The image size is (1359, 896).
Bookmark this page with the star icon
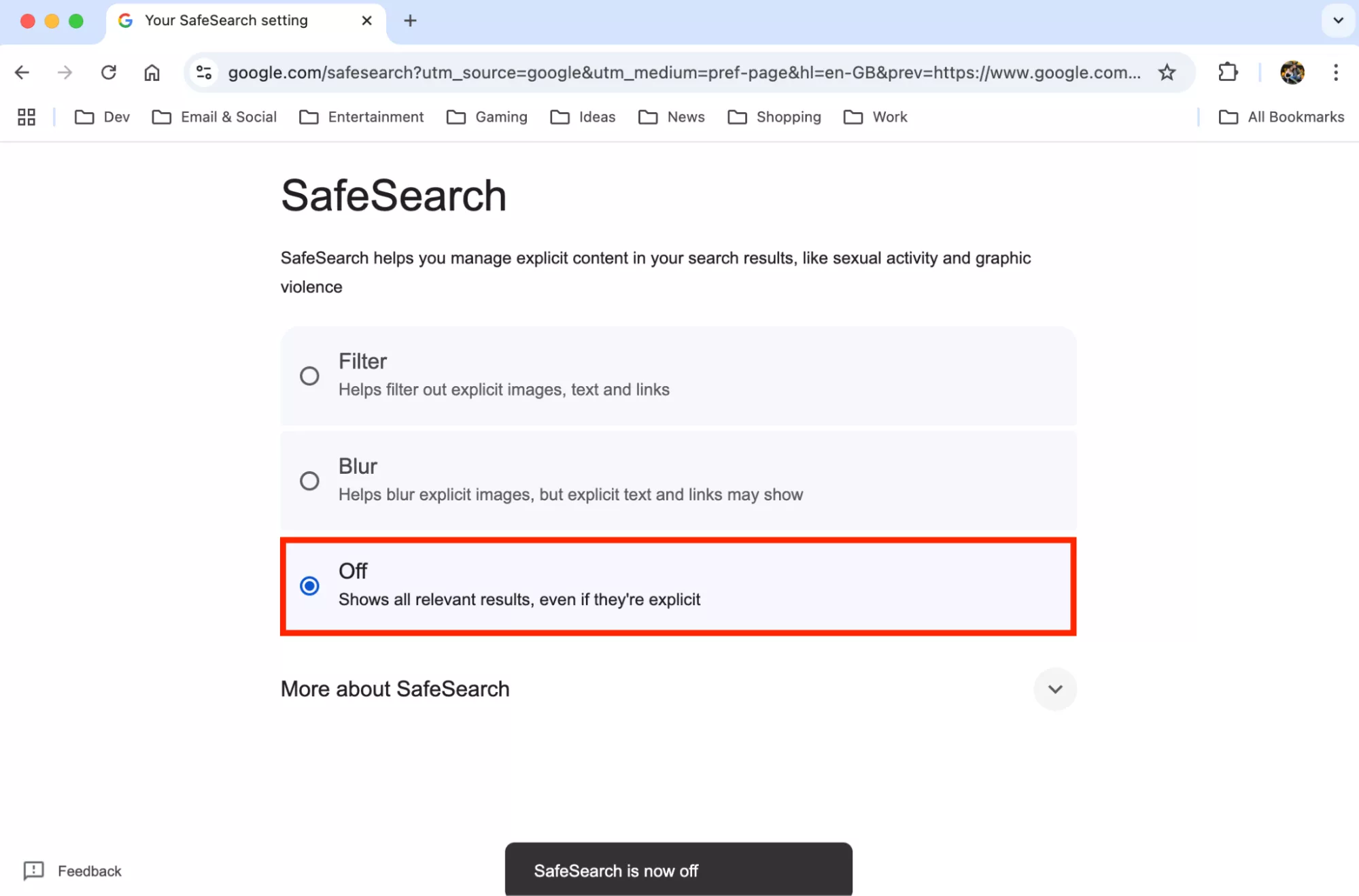[x=1167, y=73]
